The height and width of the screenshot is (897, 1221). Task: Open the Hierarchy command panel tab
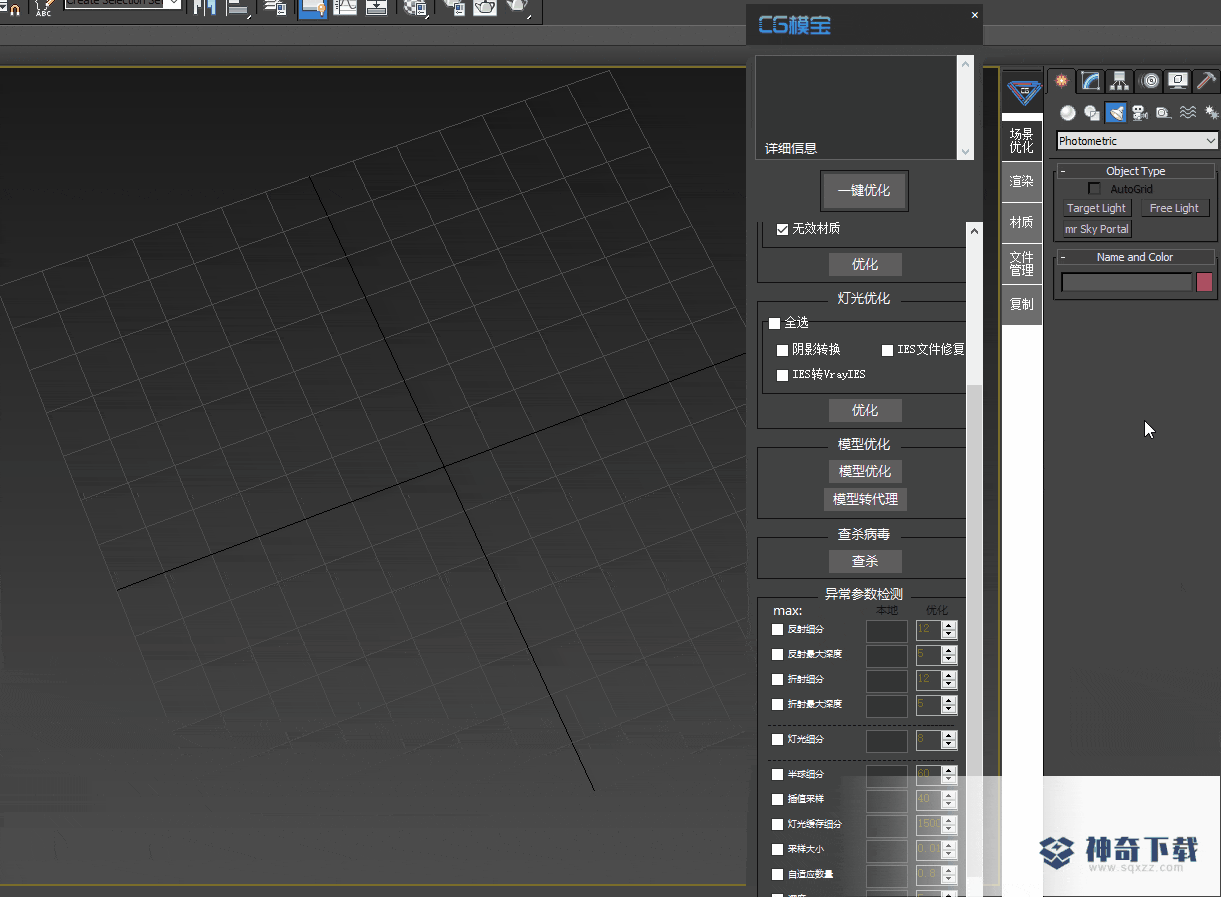pyautogui.click(x=1120, y=81)
